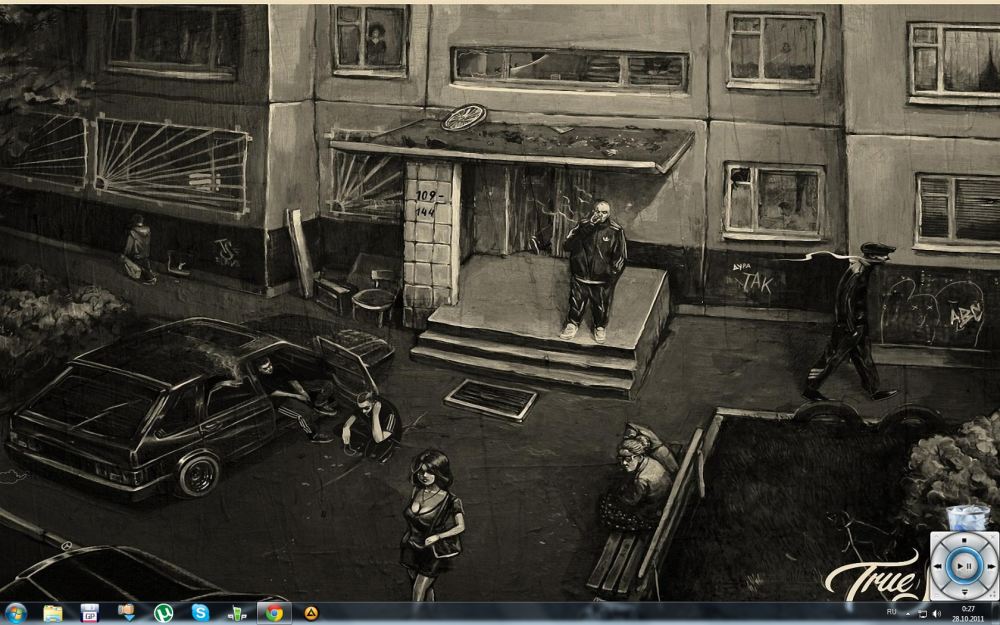
Task: Open Windows Explorer from the taskbar
Action: click(x=53, y=614)
